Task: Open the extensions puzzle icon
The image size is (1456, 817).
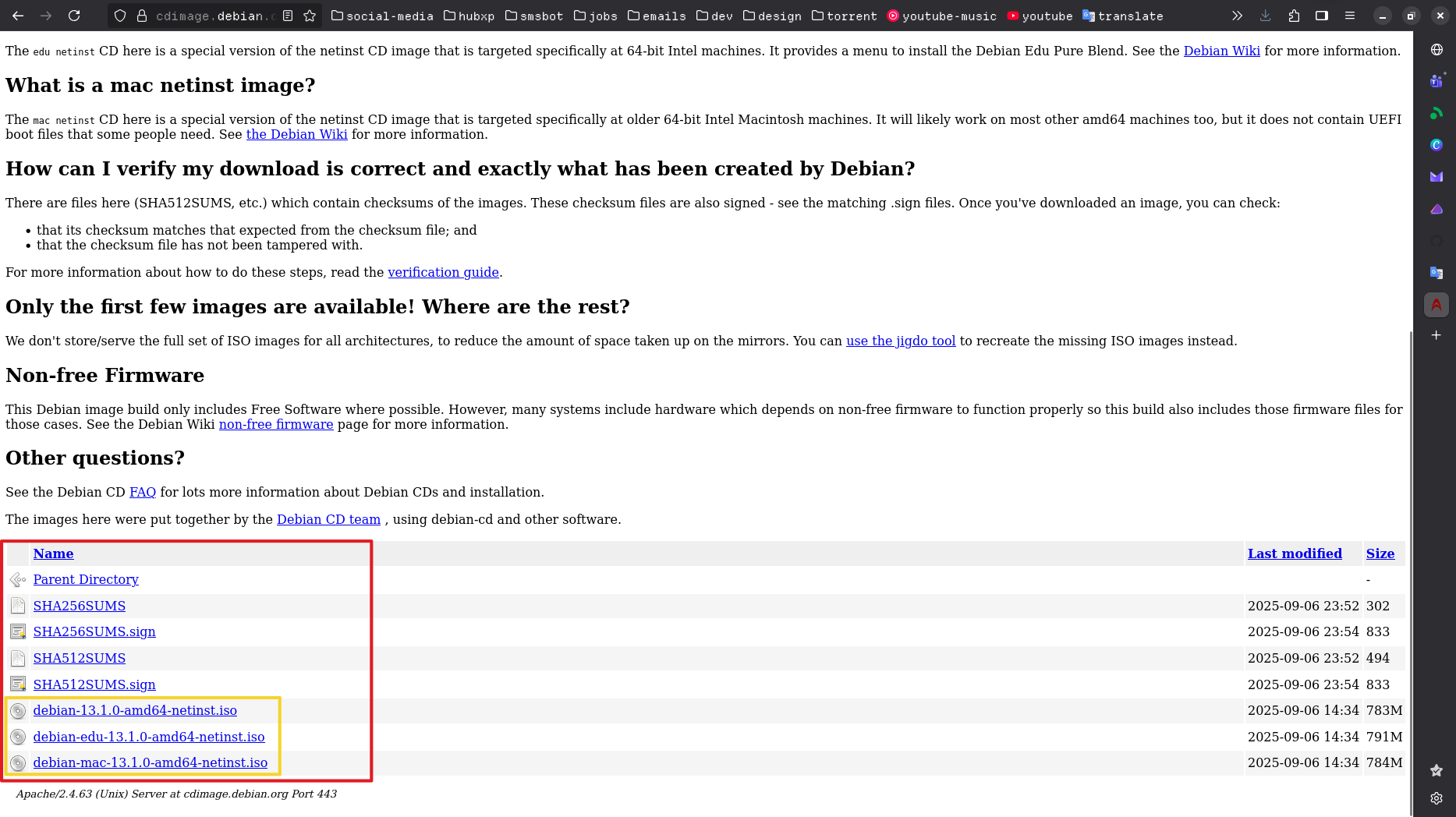Action: coord(1294,16)
